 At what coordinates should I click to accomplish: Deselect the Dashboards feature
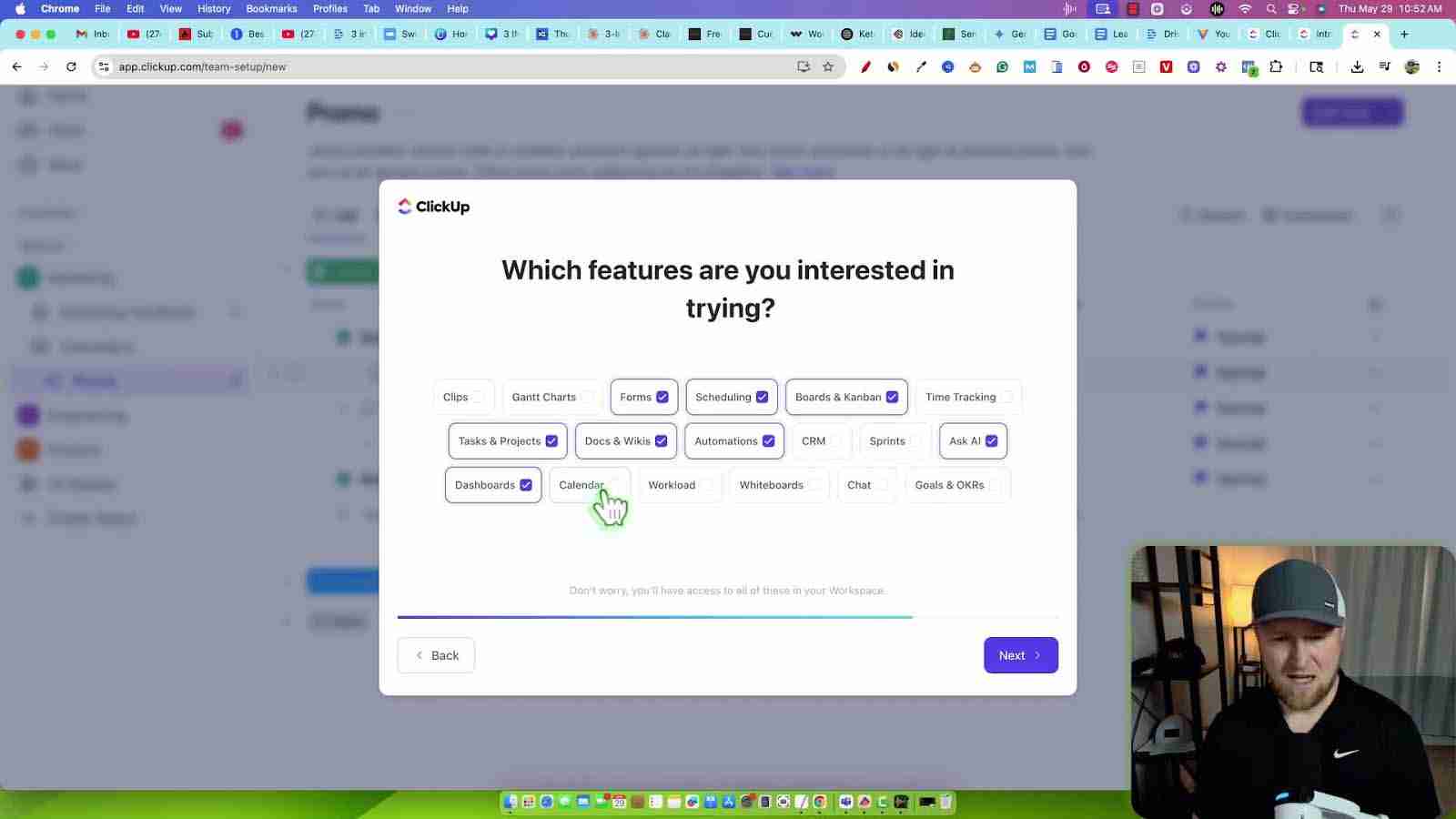pos(493,485)
